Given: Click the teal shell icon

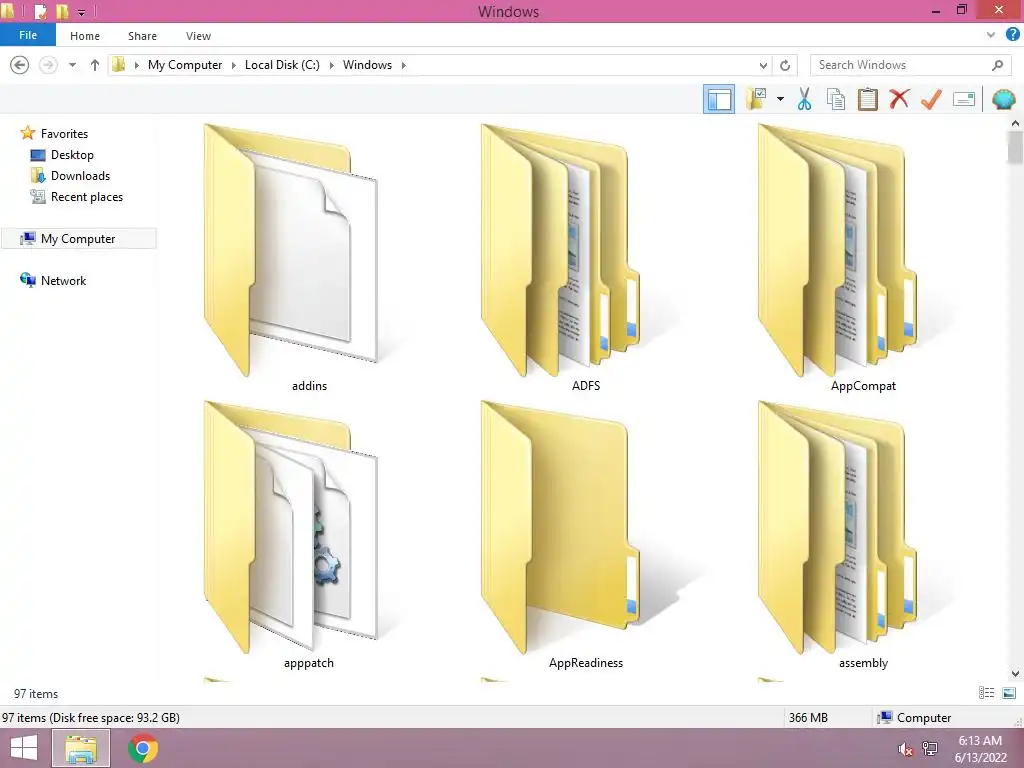Looking at the screenshot, I should 1003,99.
